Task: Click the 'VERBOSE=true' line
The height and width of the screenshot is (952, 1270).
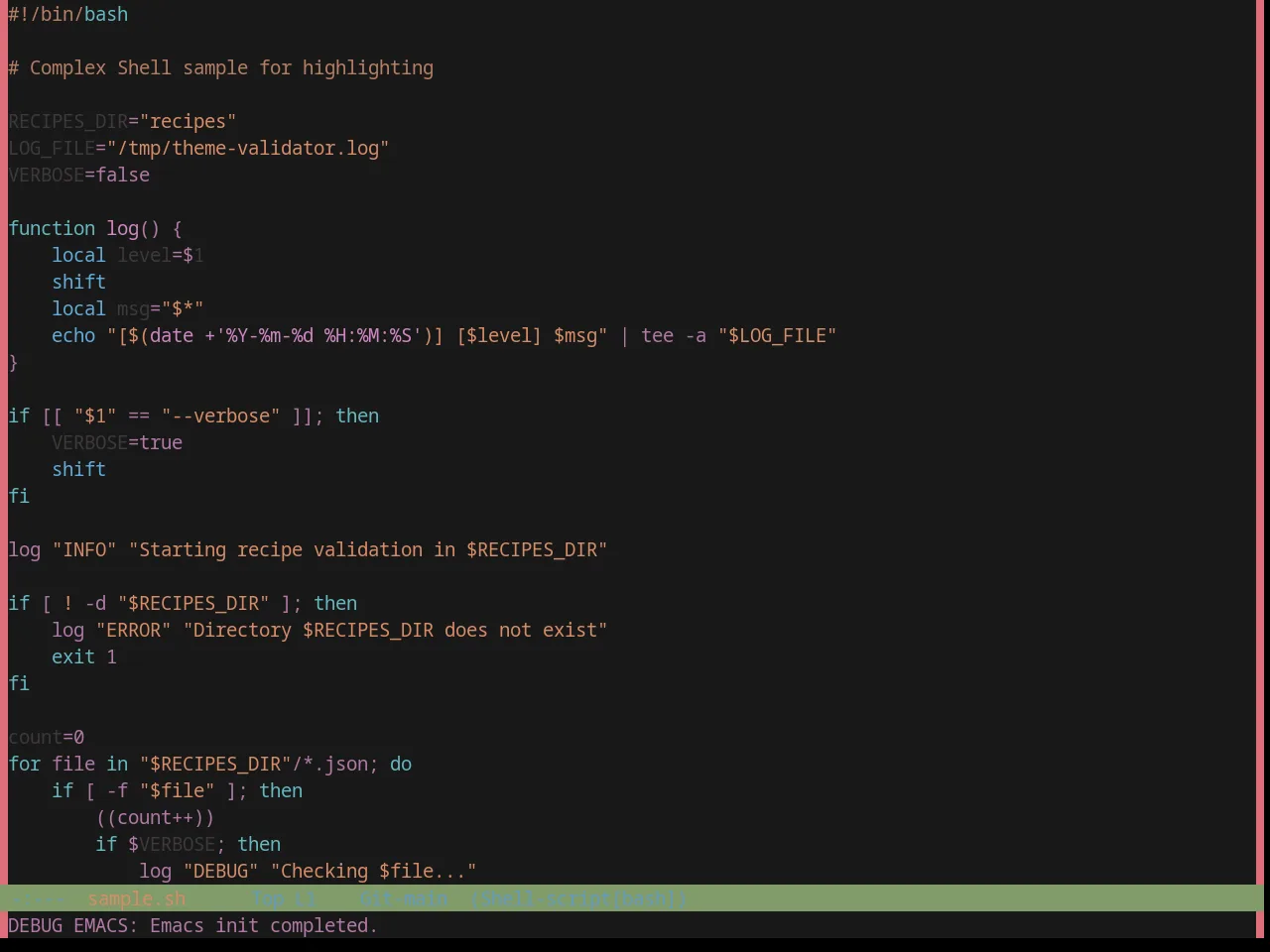Action: [117, 442]
